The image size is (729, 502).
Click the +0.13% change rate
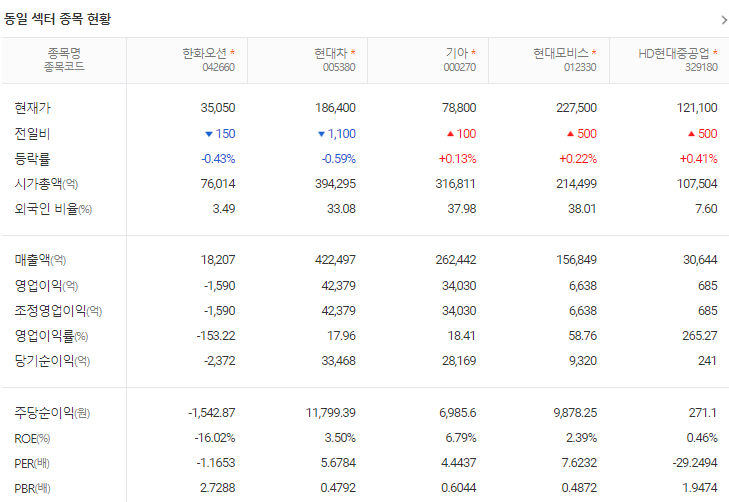[457, 159]
